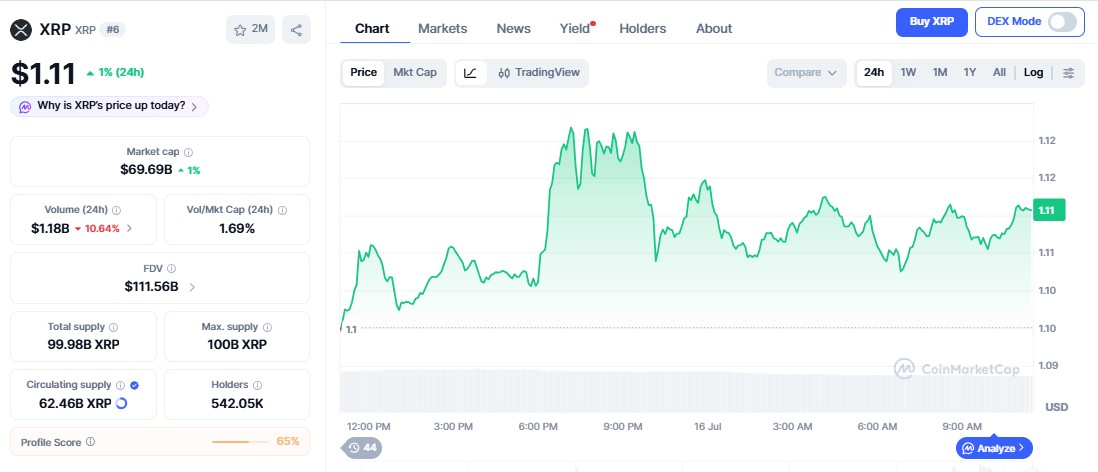Open the About tab
This screenshot has height=472, width=1098.
[x=714, y=29]
